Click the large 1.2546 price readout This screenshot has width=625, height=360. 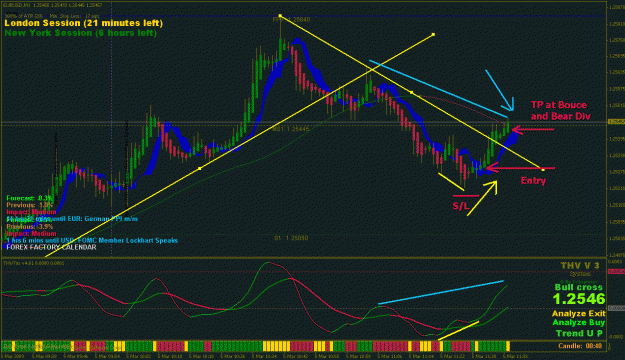(579, 299)
